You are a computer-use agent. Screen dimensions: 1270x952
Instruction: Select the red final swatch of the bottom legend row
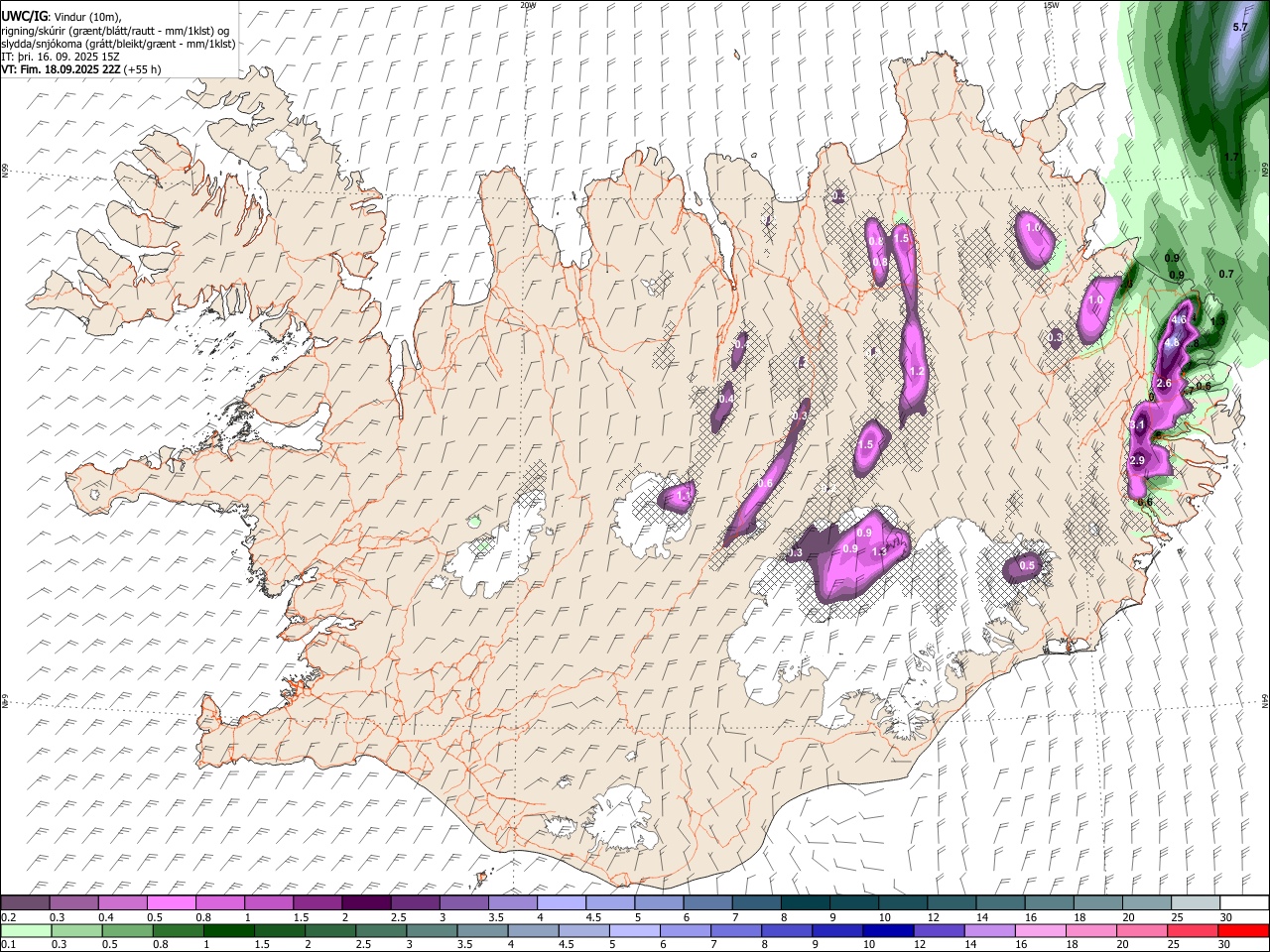(x=1243, y=930)
